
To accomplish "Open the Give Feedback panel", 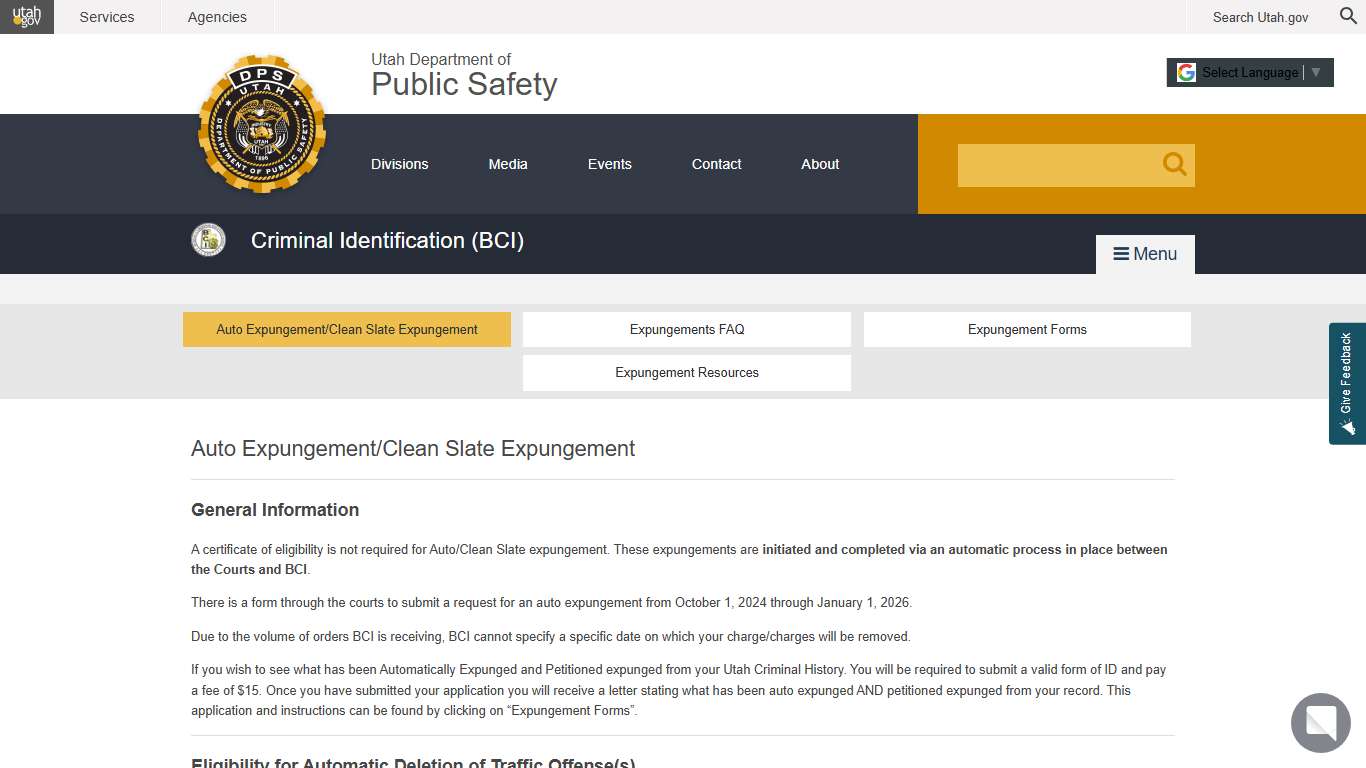I will click(1346, 384).
